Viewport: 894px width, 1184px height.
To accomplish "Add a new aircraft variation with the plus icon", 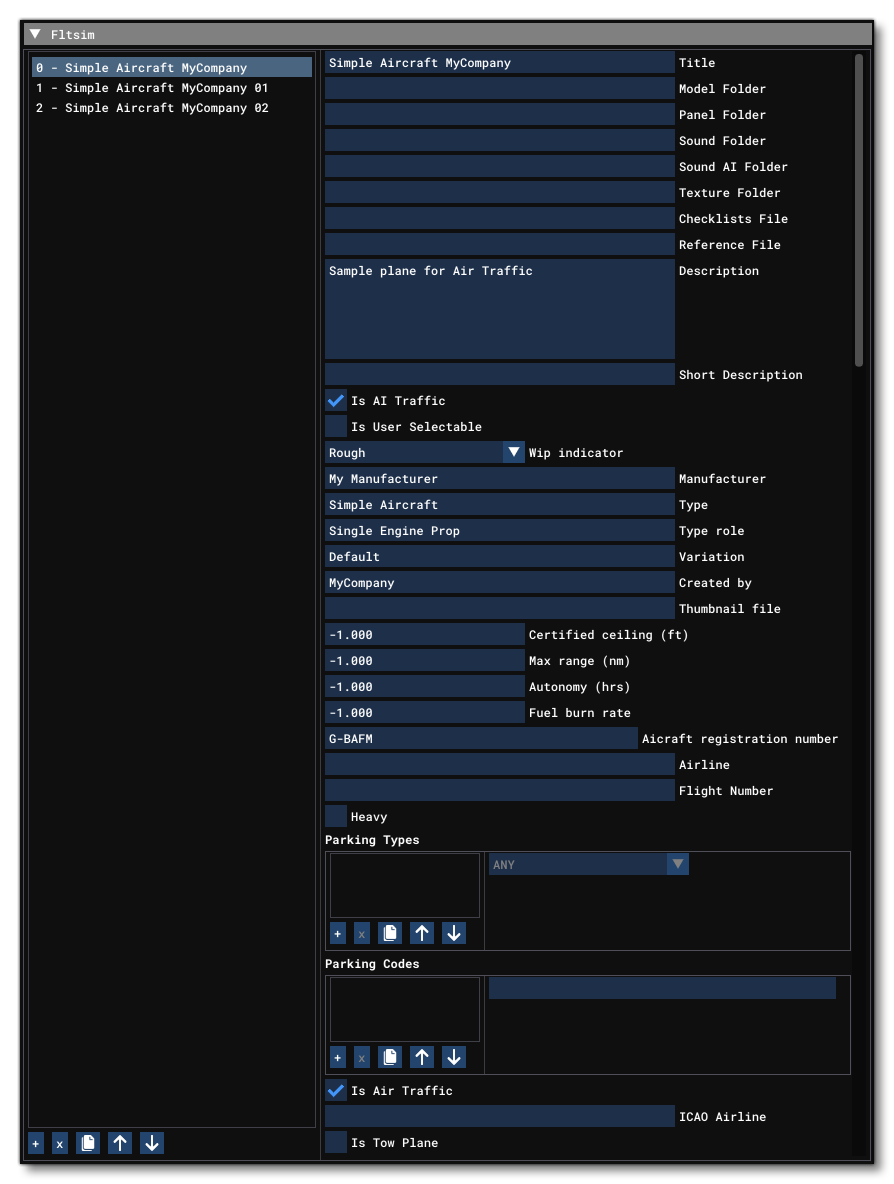I will (x=35, y=1142).
